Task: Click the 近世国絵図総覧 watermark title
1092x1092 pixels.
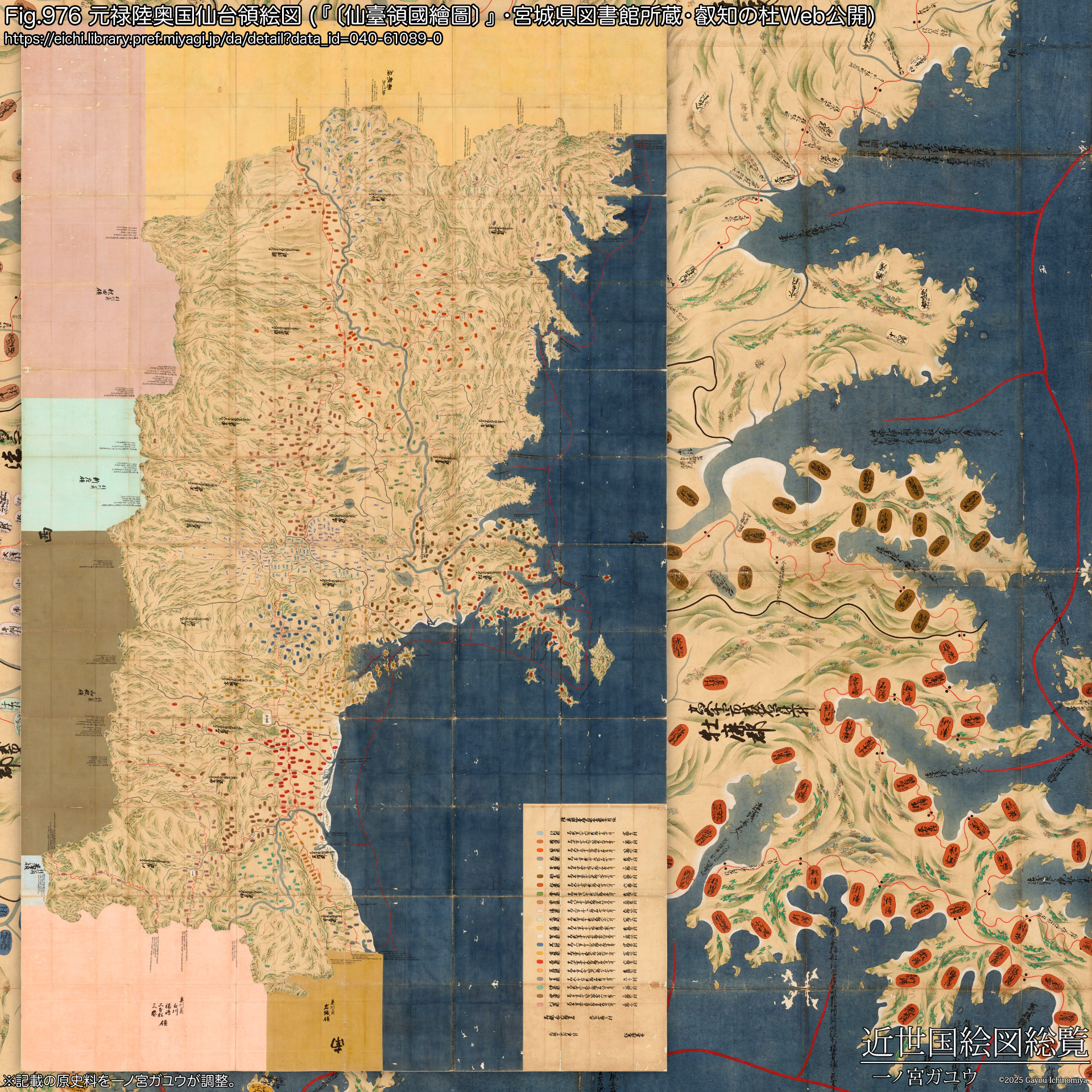Action: pos(974,1043)
